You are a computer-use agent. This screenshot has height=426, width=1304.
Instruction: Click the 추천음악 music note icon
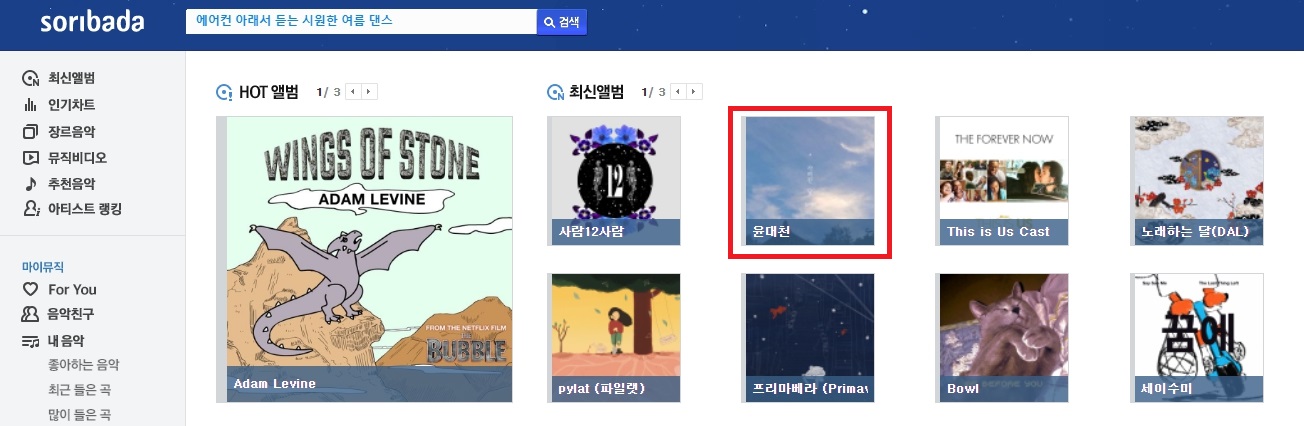pos(30,183)
